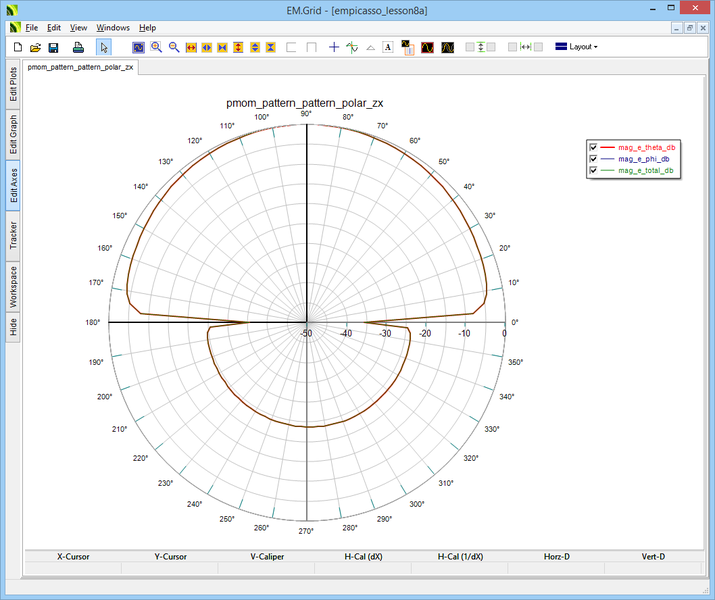Click the New document icon
Viewport: 715px width, 600px height.
[17, 47]
